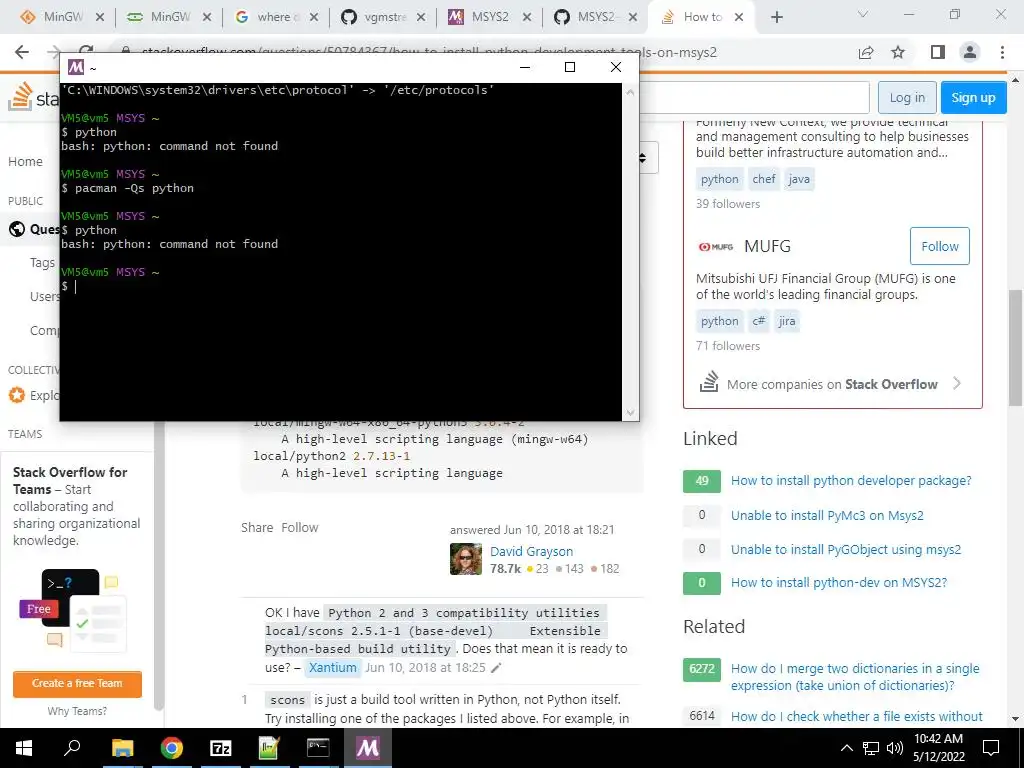Click the jira tag
Viewport: 1024px width, 768px height.
coord(787,321)
